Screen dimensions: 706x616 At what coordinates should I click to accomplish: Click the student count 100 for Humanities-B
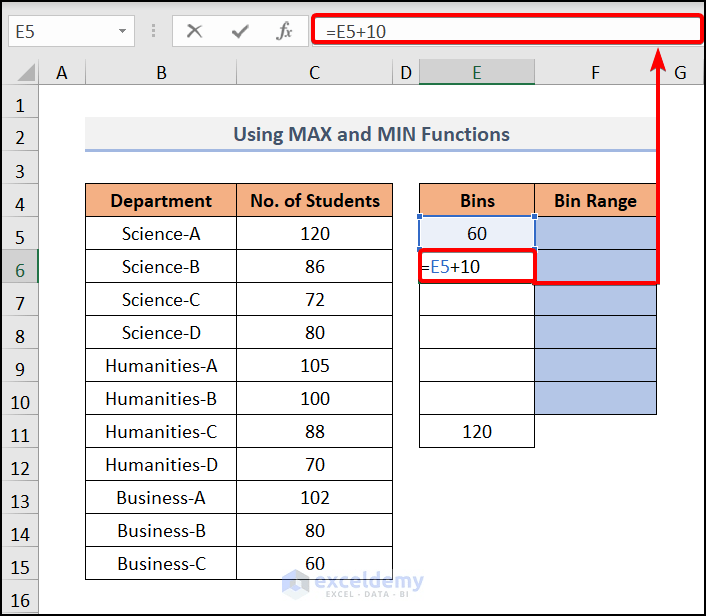coord(315,399)
